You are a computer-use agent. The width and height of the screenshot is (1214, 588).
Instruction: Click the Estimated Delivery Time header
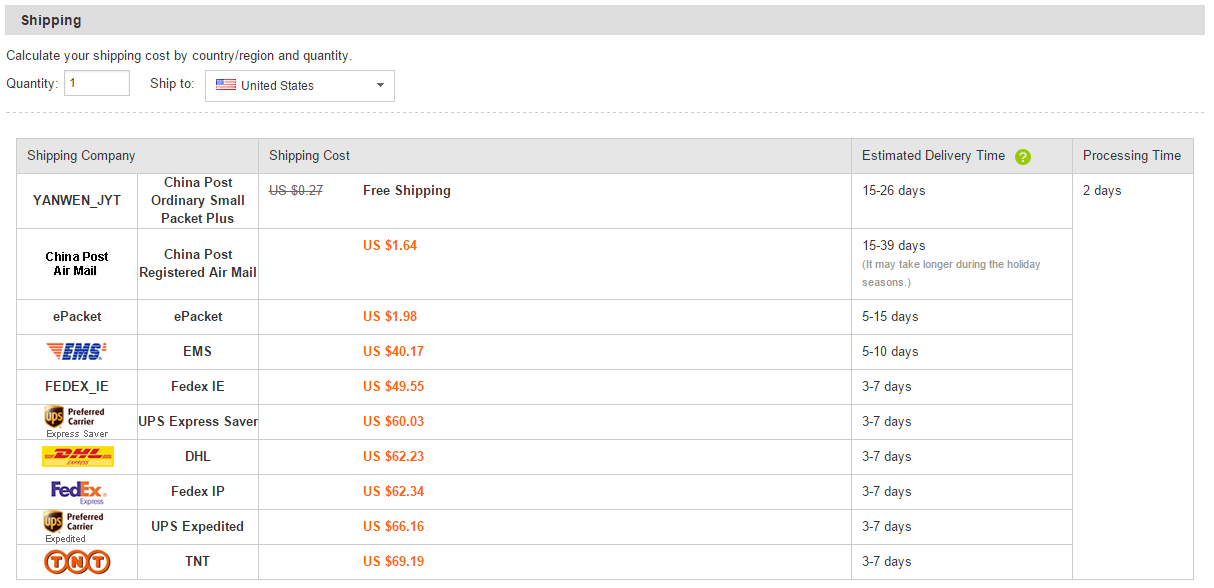(933, 156)
